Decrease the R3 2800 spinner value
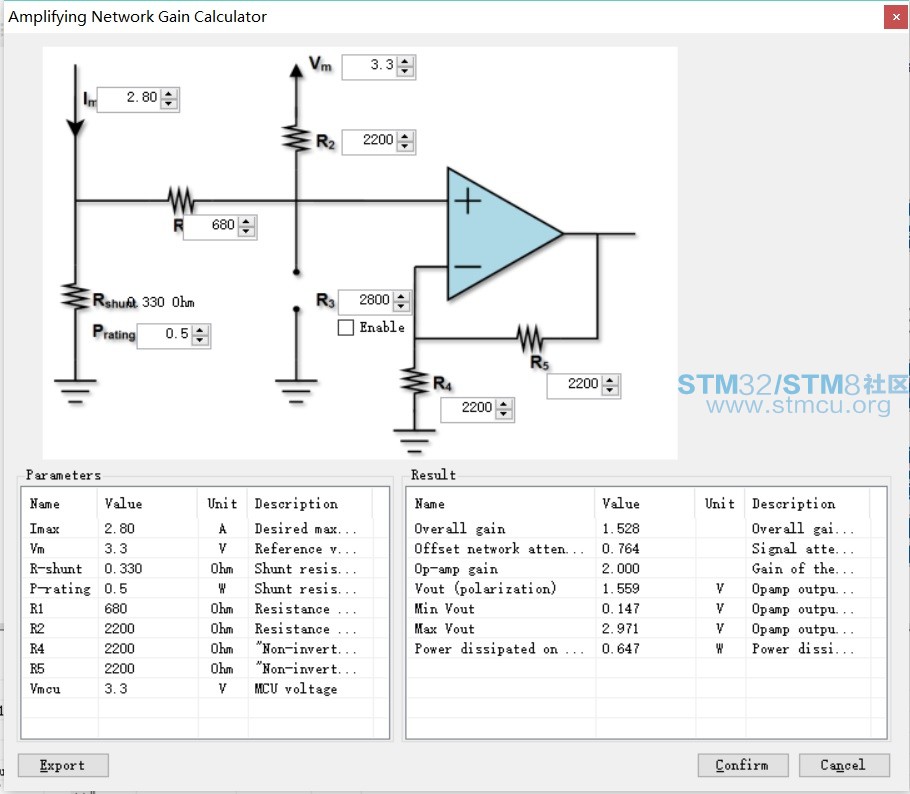The height and width of the screenshot is (794, 910). 401,306
